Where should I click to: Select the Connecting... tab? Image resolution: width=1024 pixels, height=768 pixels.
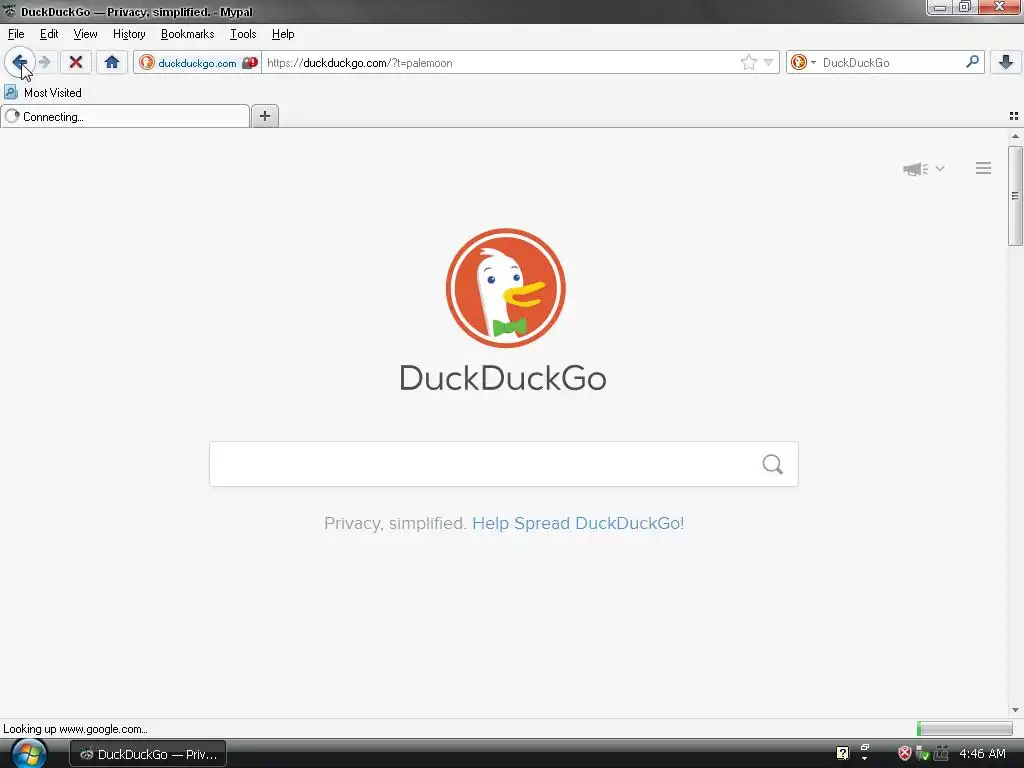pyautogui.click(x=125, y=117)
